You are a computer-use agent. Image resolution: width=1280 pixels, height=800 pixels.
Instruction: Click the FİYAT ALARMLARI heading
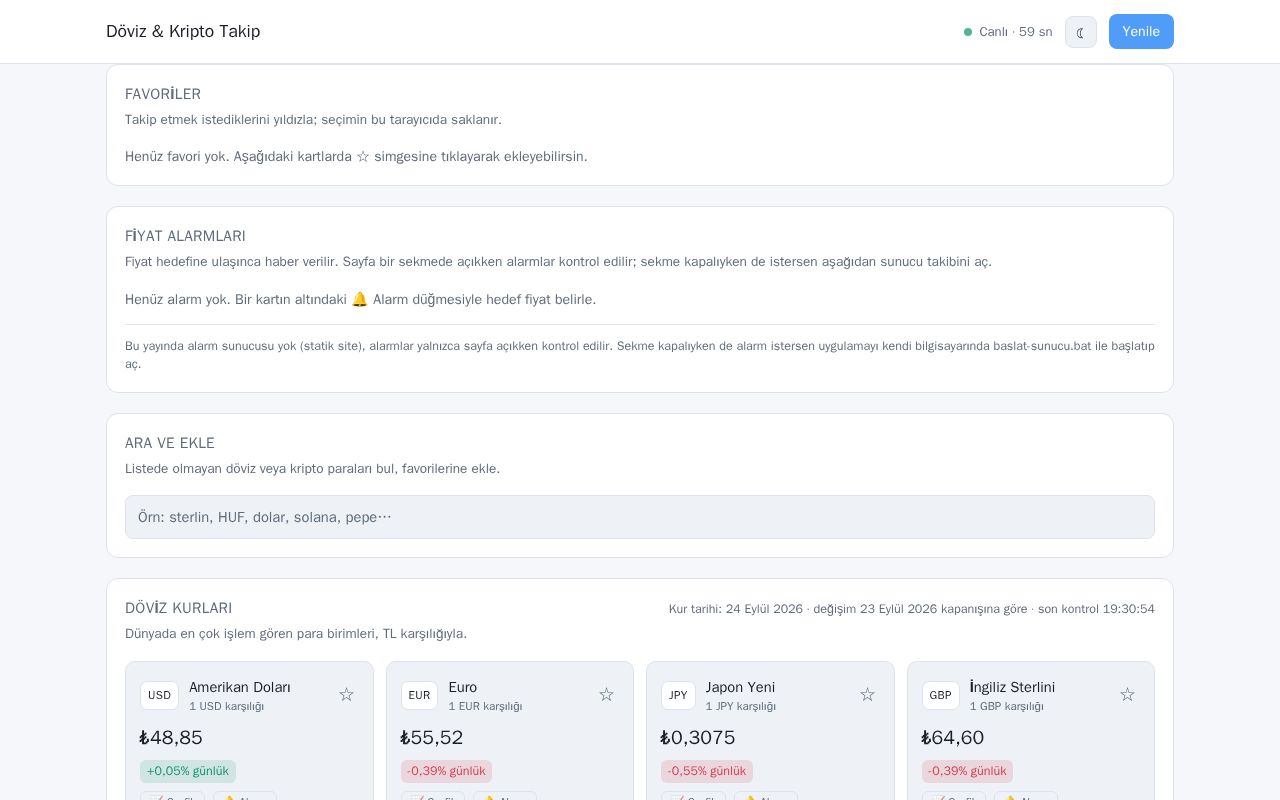coord(185,236)
